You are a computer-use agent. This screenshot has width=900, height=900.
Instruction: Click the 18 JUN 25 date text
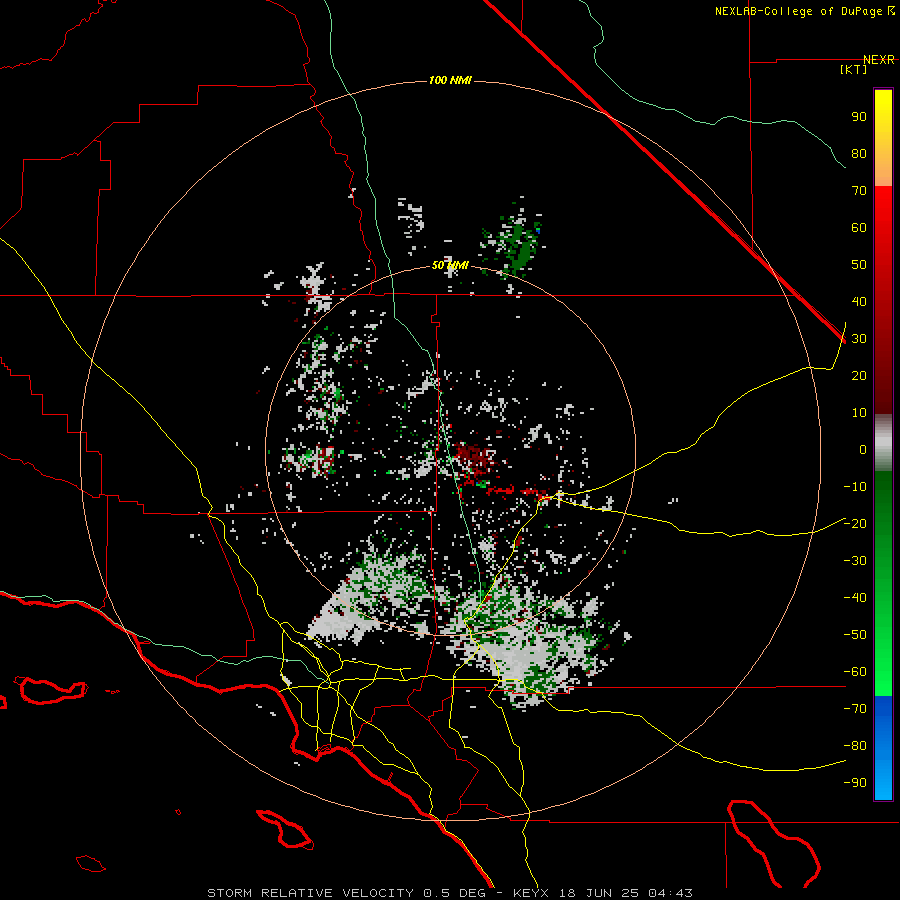pos(599,893)
